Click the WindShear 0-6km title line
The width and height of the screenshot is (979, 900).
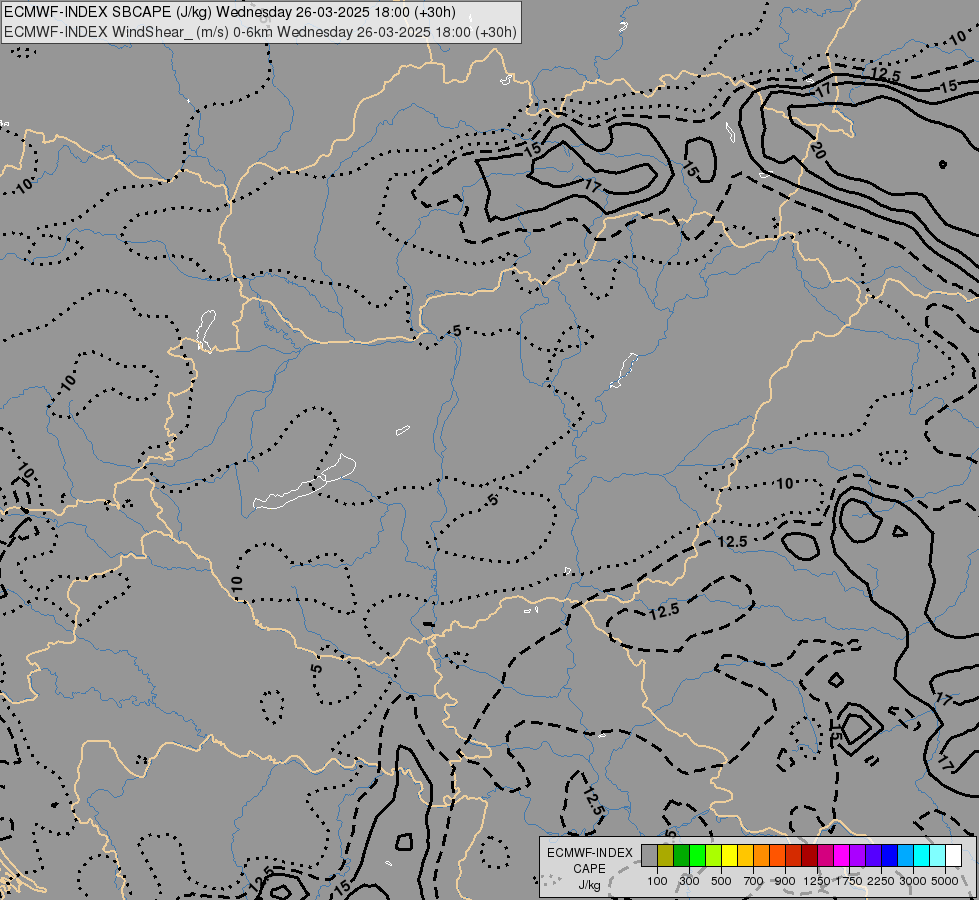pyautogui.click(x=260, y=32)
